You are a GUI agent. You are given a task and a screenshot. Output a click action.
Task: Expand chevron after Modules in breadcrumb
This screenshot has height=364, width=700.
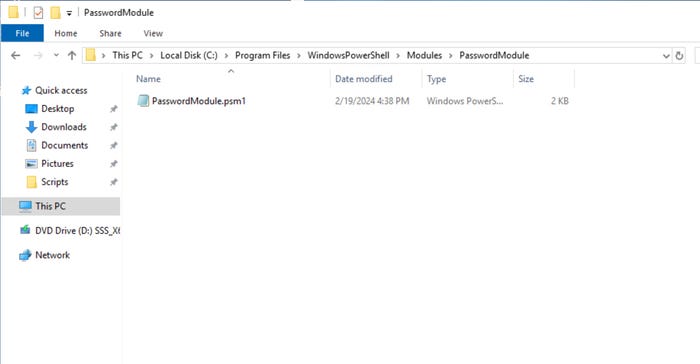click(x=450, y=56)
